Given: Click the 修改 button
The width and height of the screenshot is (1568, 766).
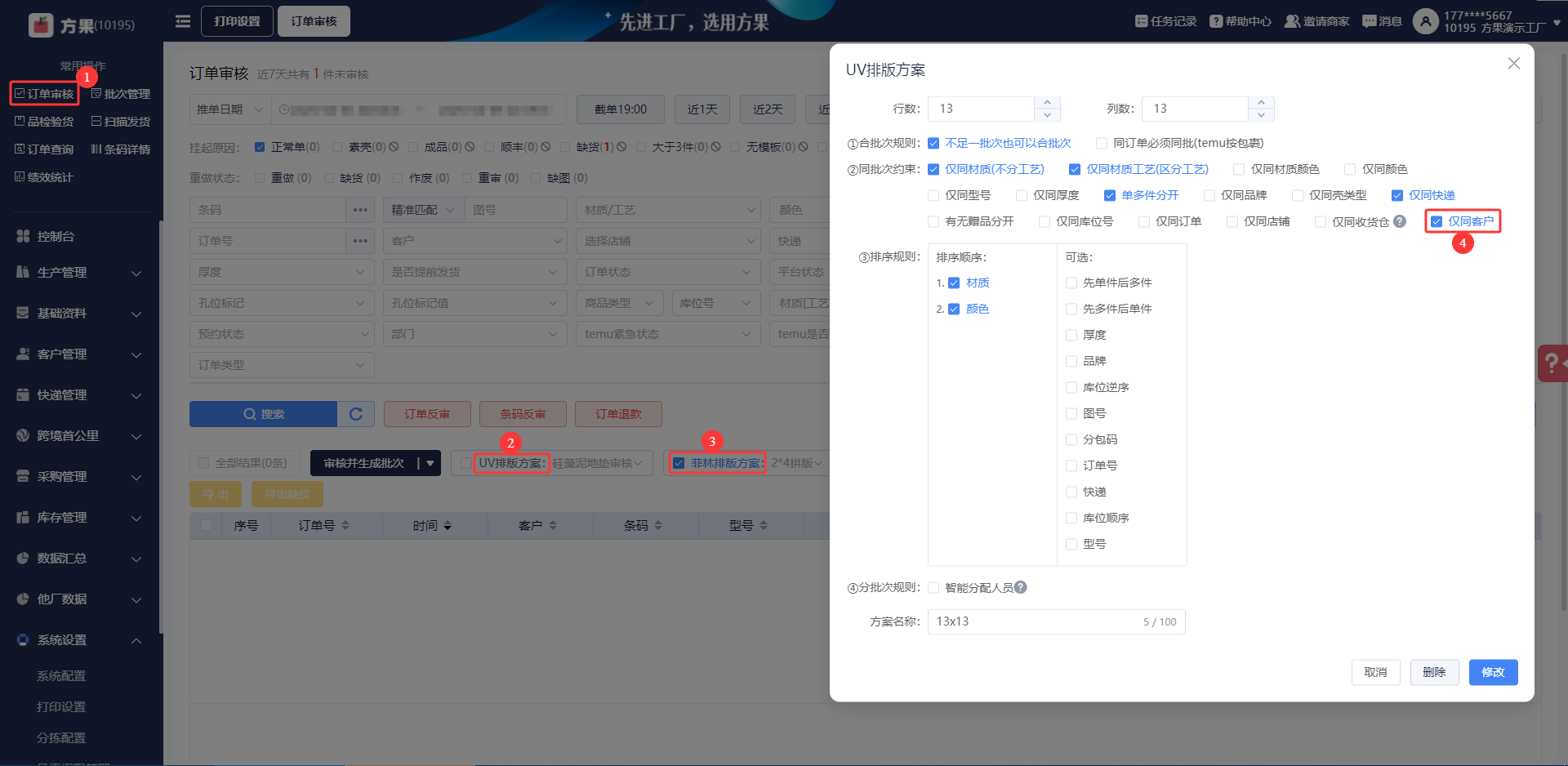Looking at the screenshot, I should coord(1492,672).
